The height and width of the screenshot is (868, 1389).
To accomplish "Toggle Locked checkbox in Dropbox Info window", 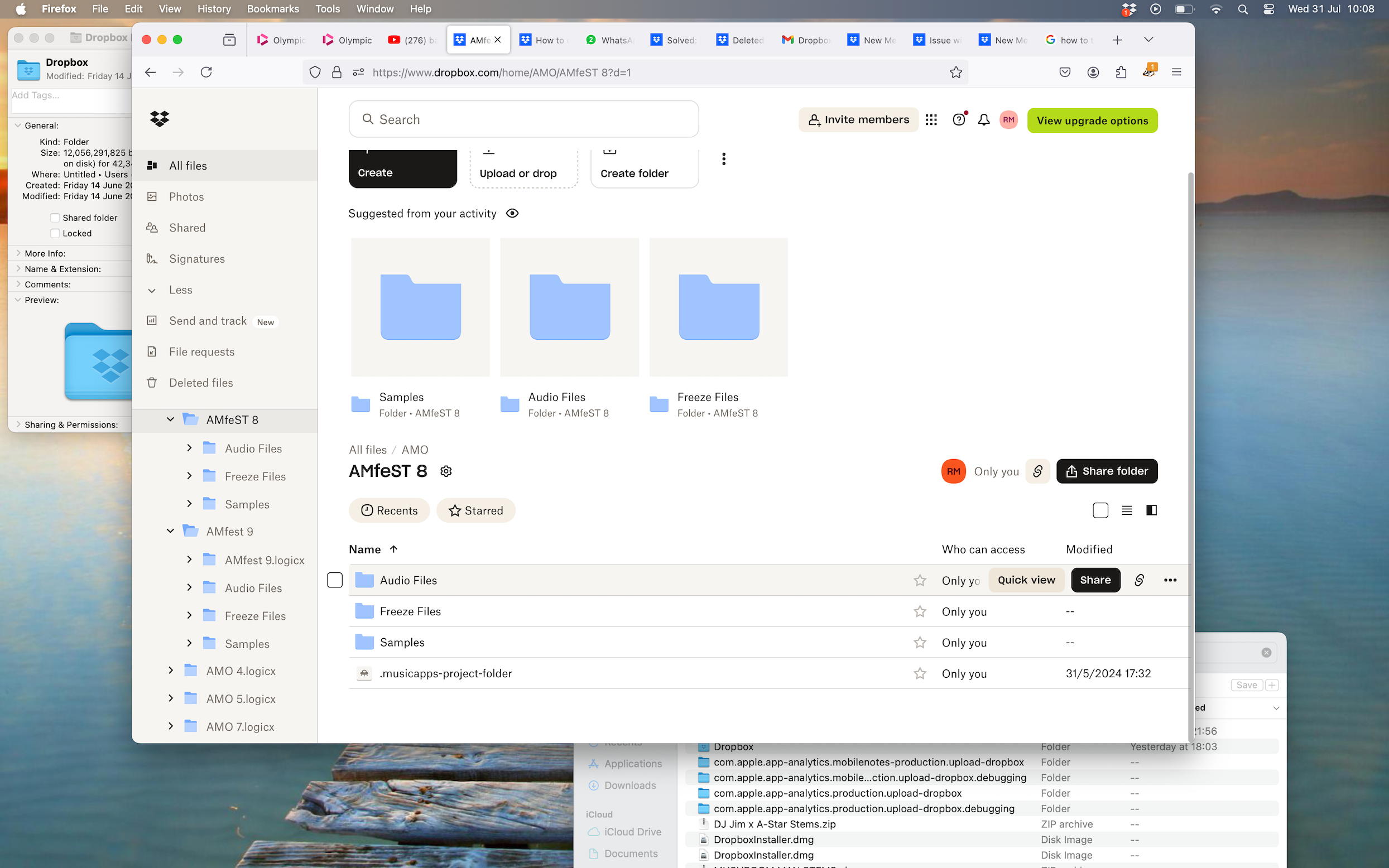I will click(55, 233).
